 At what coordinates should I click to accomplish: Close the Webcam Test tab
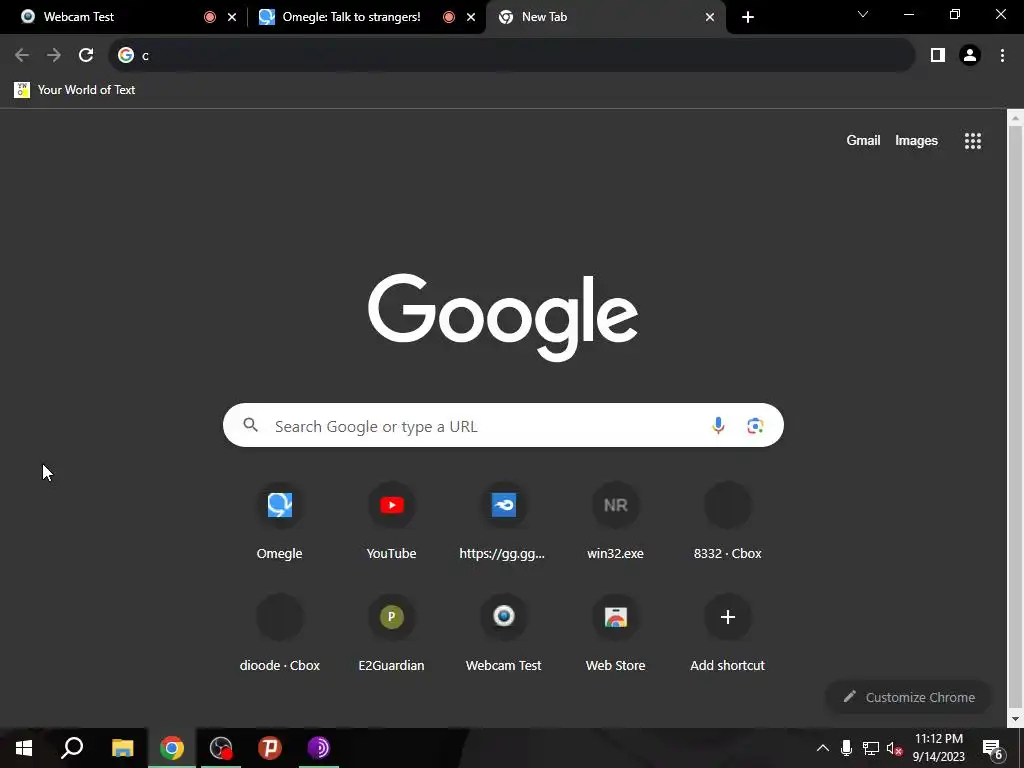coord(231,17)
